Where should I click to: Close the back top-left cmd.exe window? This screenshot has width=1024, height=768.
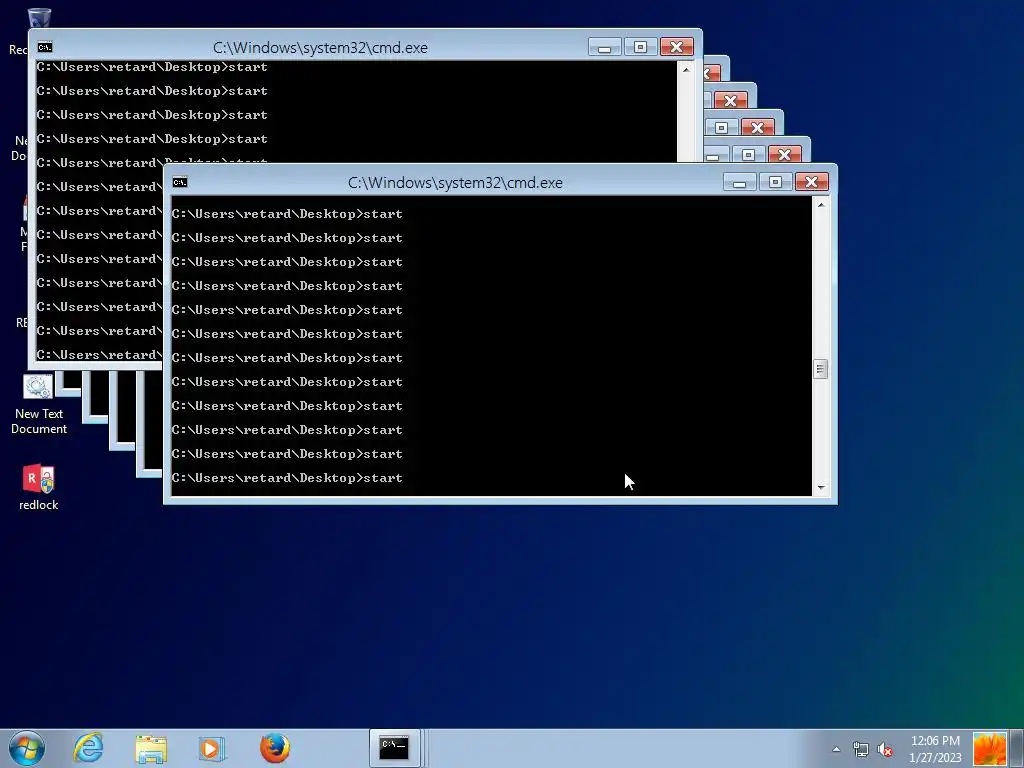(x=677, y=47)
